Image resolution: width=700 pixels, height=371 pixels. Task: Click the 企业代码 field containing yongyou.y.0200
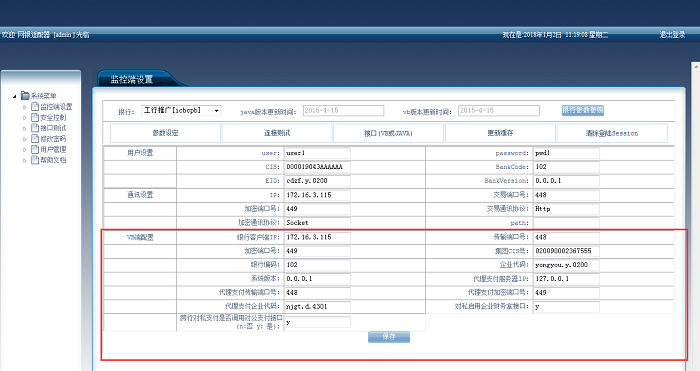[x=567, y=265]
